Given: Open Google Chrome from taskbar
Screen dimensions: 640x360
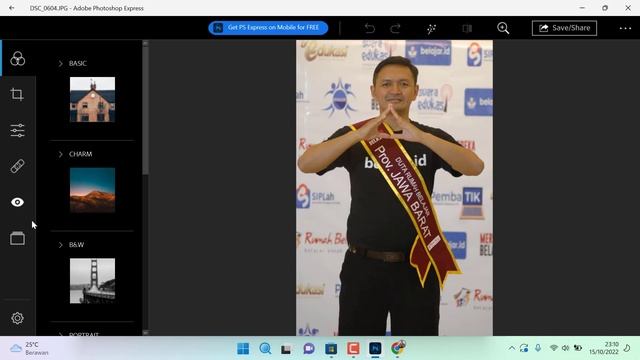Looking at the screenshot, I should 397,348.
